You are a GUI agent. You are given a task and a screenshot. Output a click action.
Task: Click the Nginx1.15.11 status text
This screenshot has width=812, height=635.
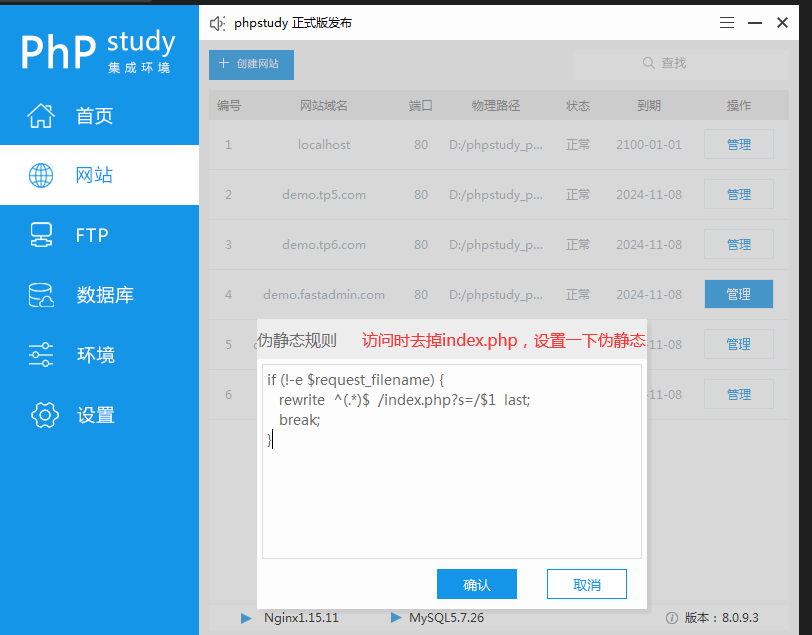pos(301,618)
